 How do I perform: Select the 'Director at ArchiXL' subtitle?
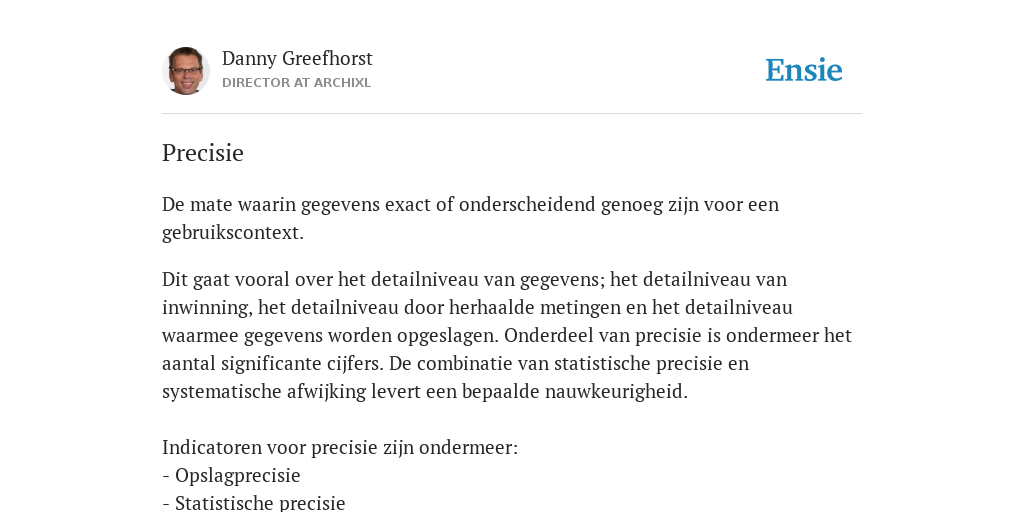pos(296,83)
